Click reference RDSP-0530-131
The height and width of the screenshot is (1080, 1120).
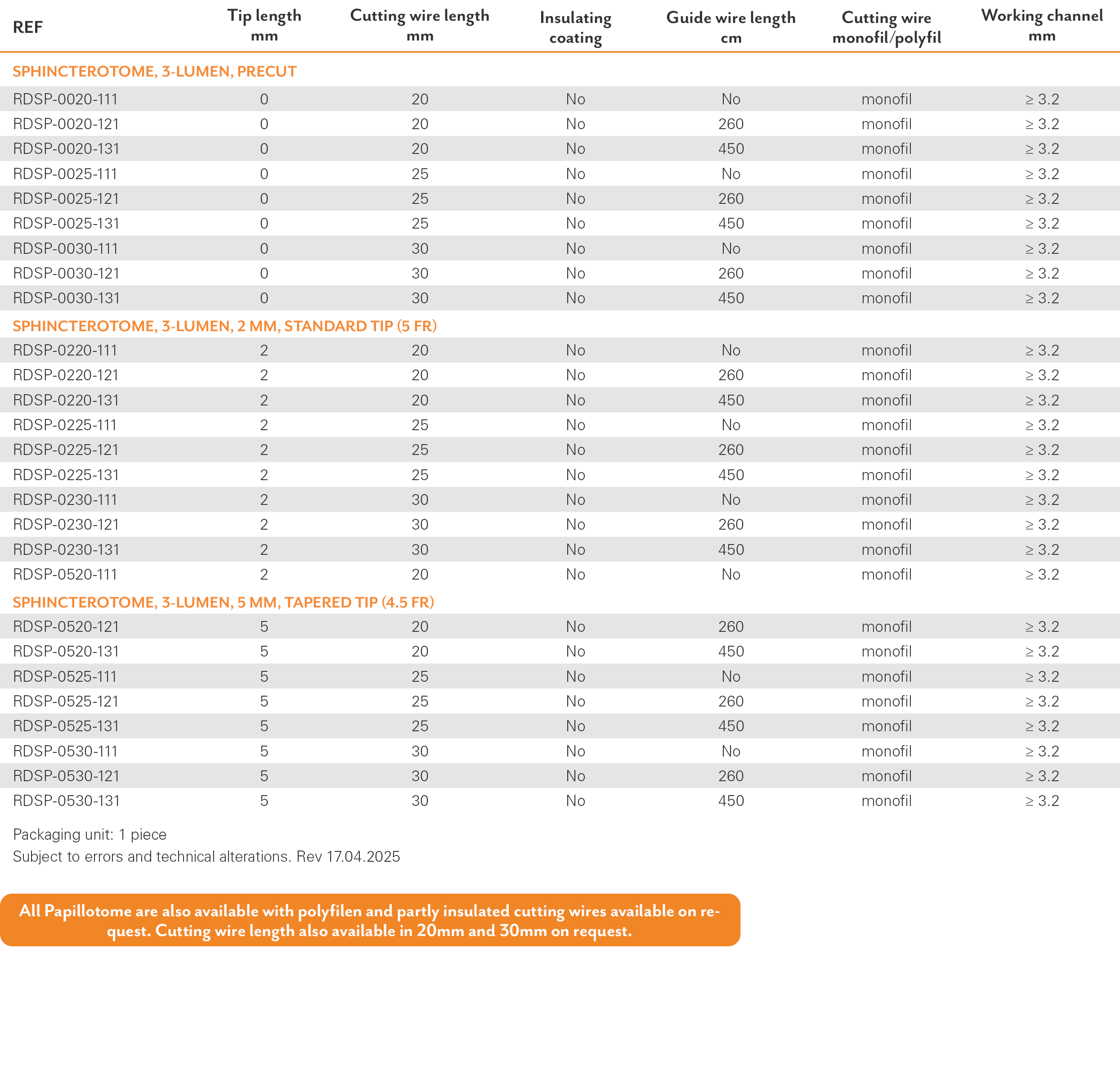66,801
